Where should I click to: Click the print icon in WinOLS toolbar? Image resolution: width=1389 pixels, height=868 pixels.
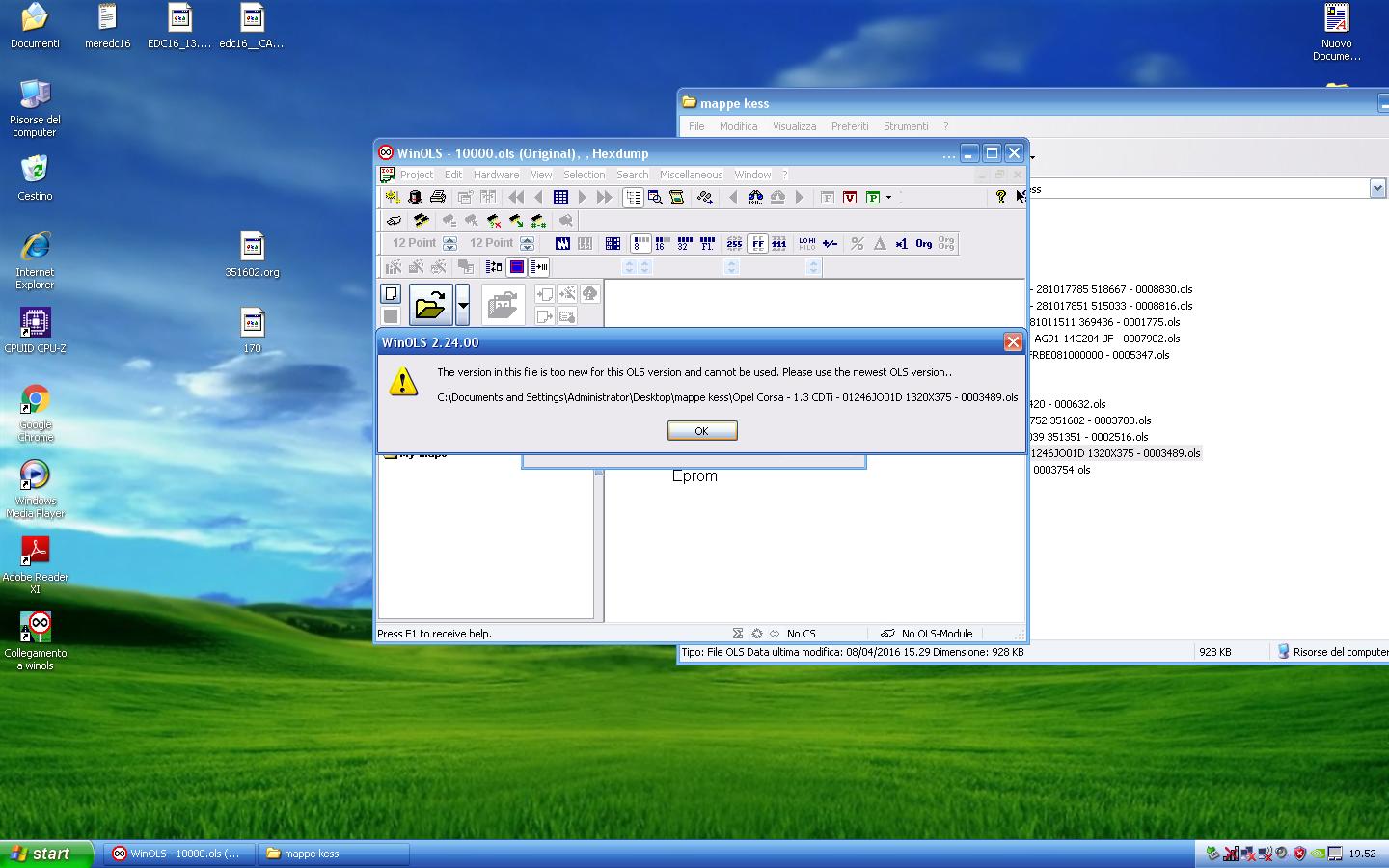[x=438, y=198]
